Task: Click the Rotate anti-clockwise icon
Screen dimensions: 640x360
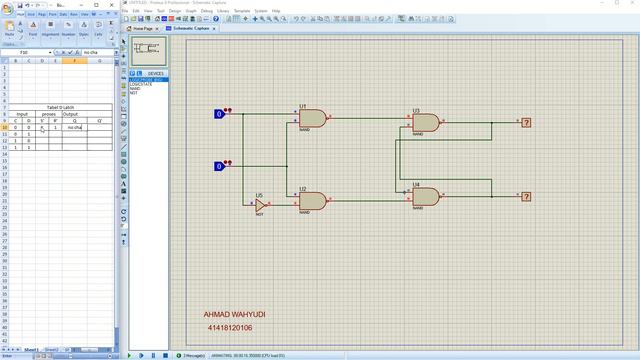Action: (124, 219)
